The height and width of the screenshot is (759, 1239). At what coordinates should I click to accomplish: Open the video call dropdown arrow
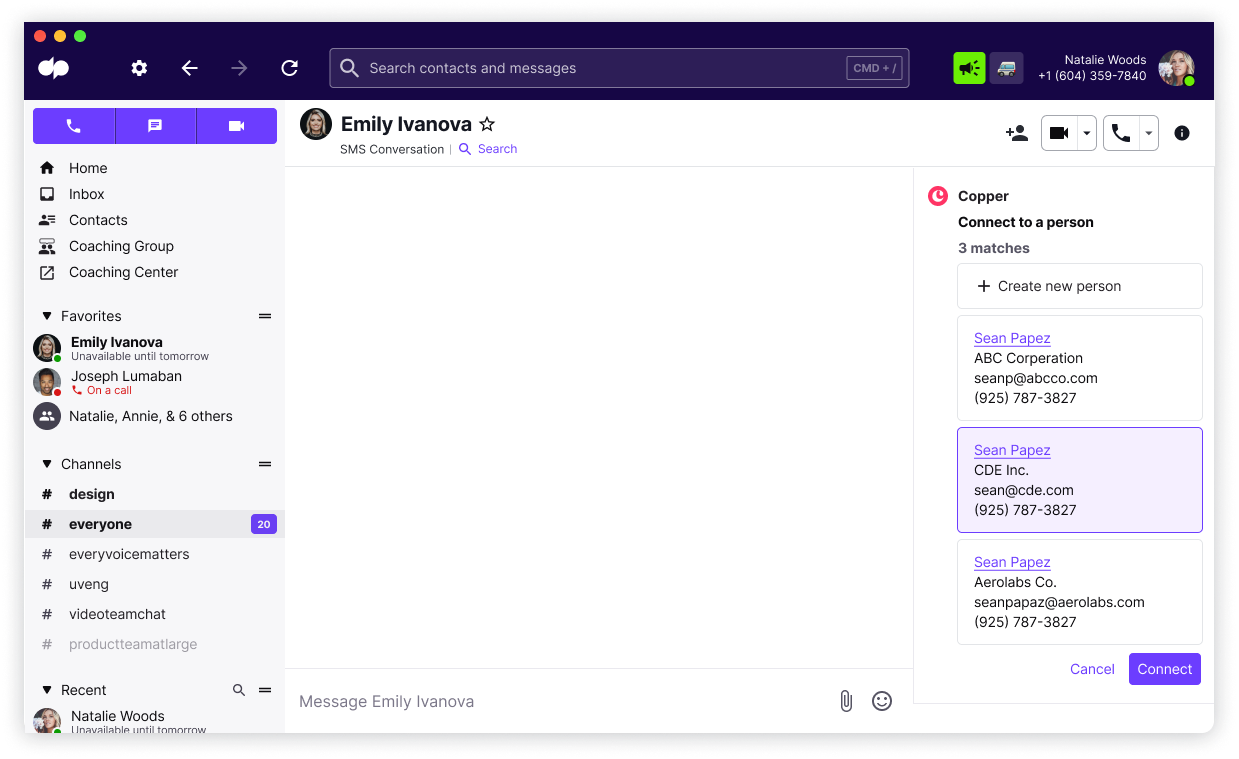[1086, 132]
